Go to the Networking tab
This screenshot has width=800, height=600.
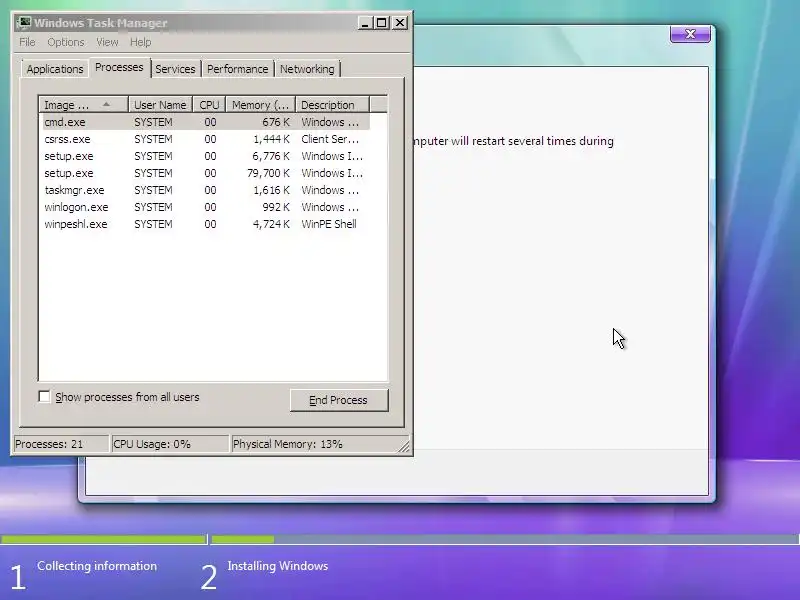(x=307, y=69)
